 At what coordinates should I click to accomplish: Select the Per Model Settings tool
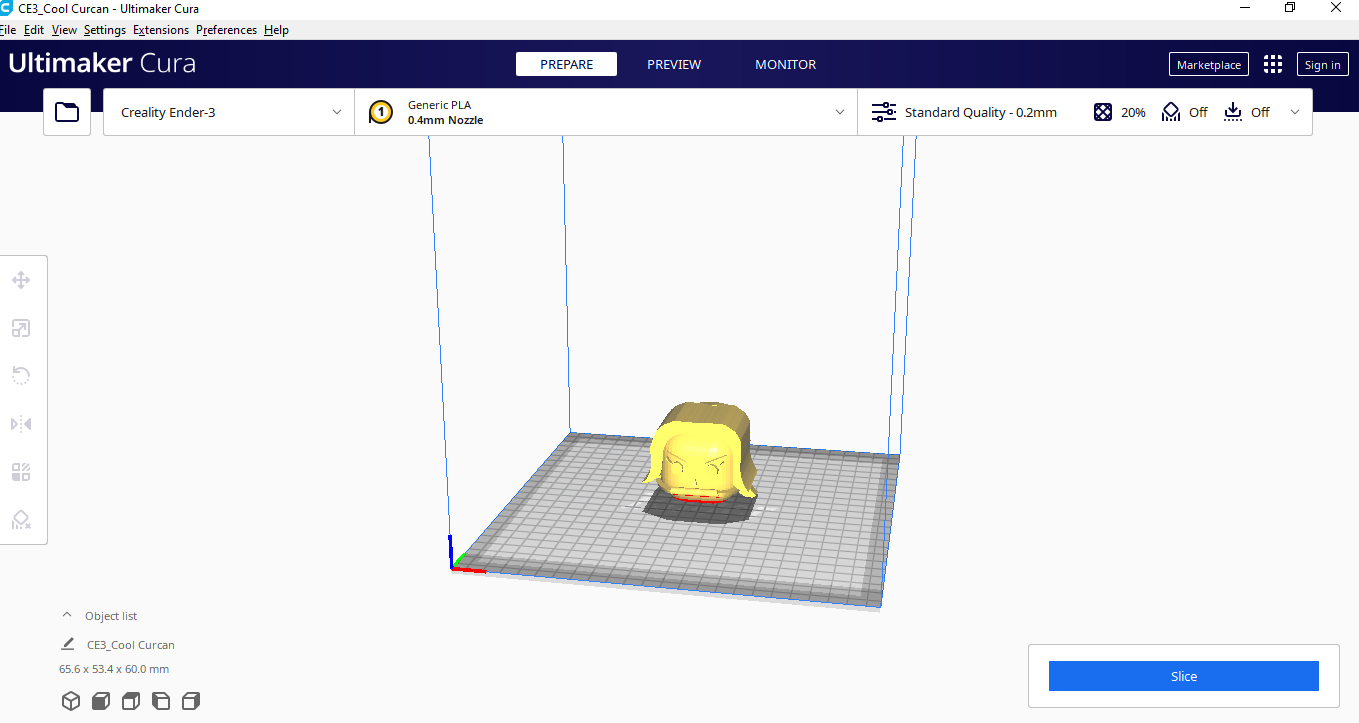21,472
